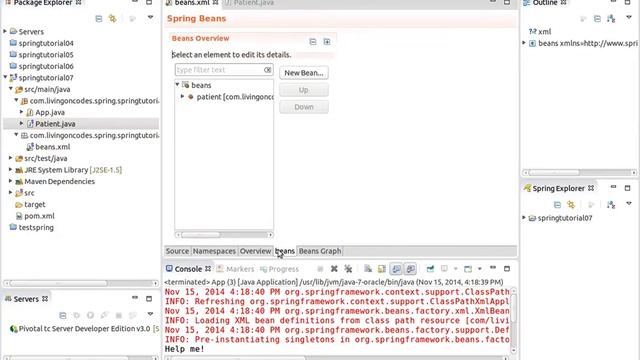
Task: Collapse all in Package Explorer toolbar
Action: tap(99, 19)
